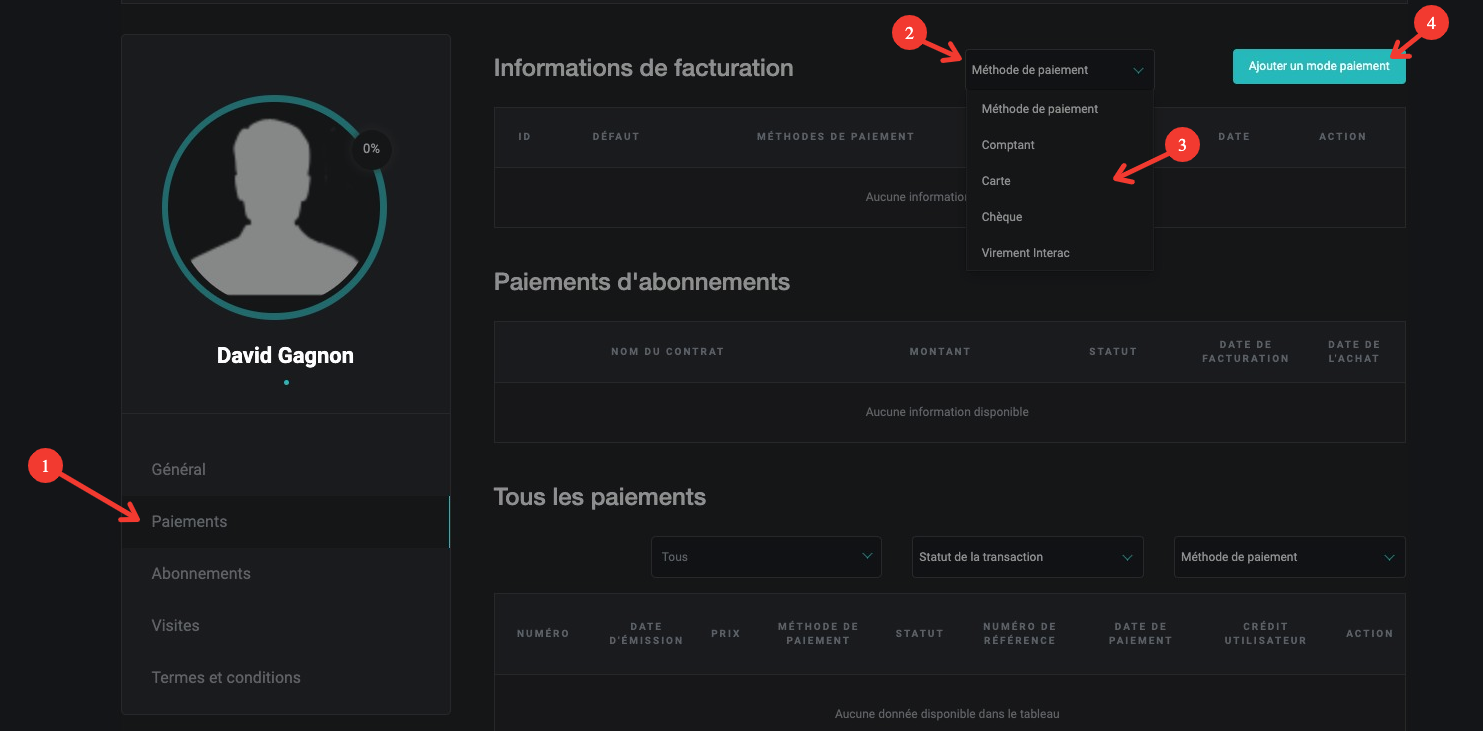Expand the Tous filter dropdown
Image resolution: width=1483 pixels, height=731 pixels.
[x=765, y=557]
